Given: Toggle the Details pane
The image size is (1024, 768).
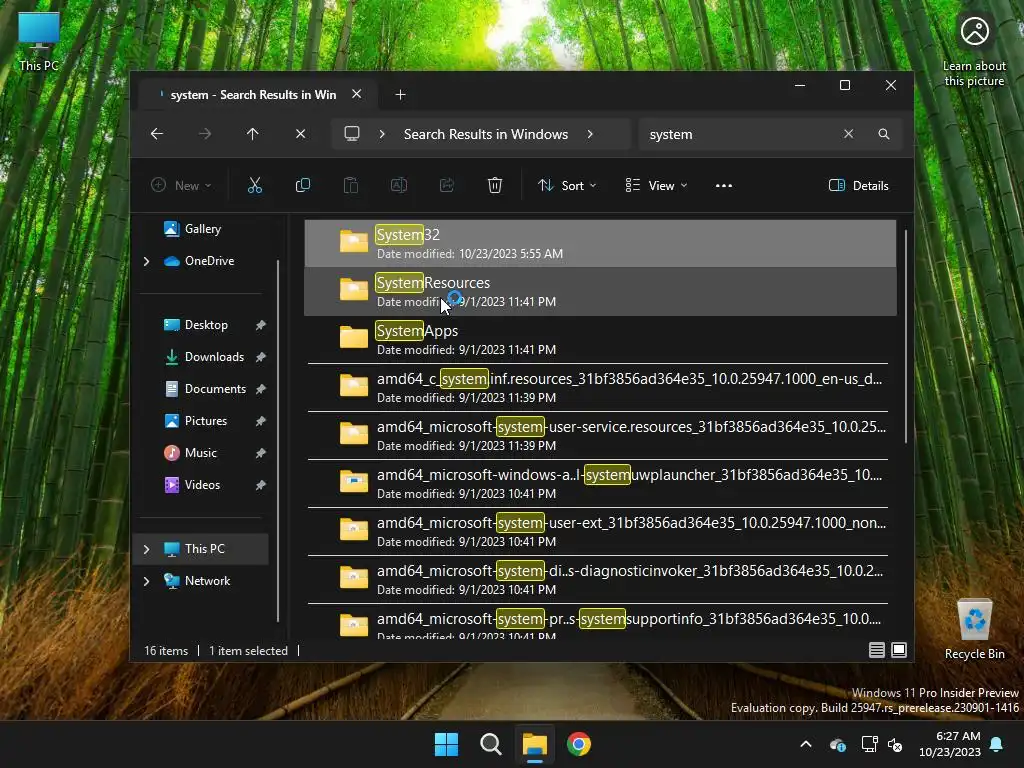Looking at the screenshot, I should 859,185.
